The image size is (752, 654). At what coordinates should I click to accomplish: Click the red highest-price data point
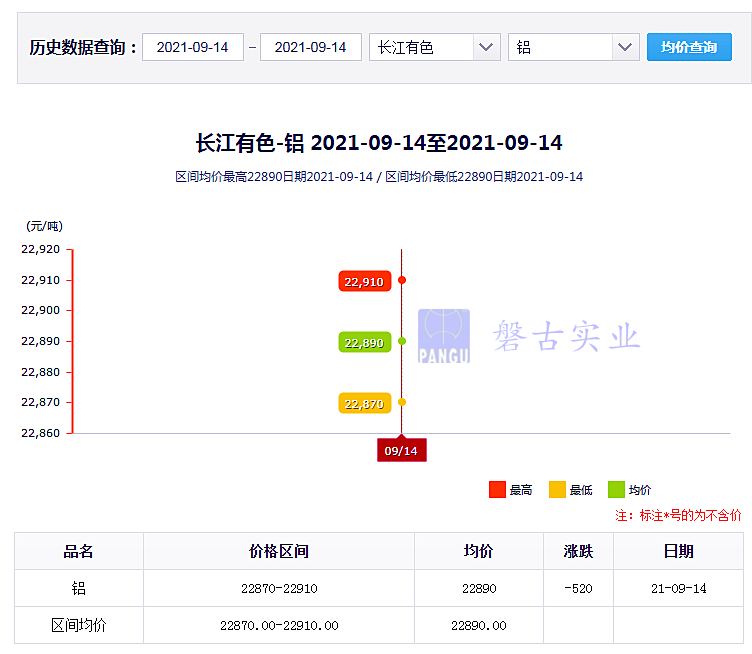402,280
